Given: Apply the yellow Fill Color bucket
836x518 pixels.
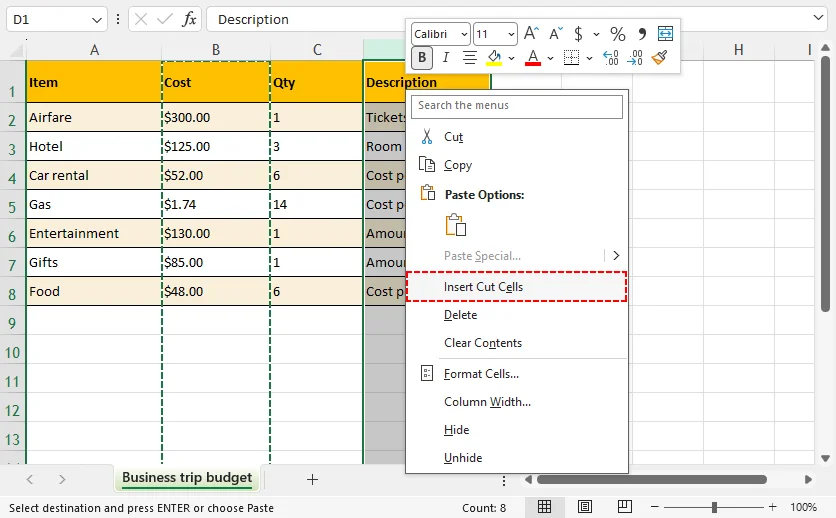Looking at the screenshot, I should (494, 58).
